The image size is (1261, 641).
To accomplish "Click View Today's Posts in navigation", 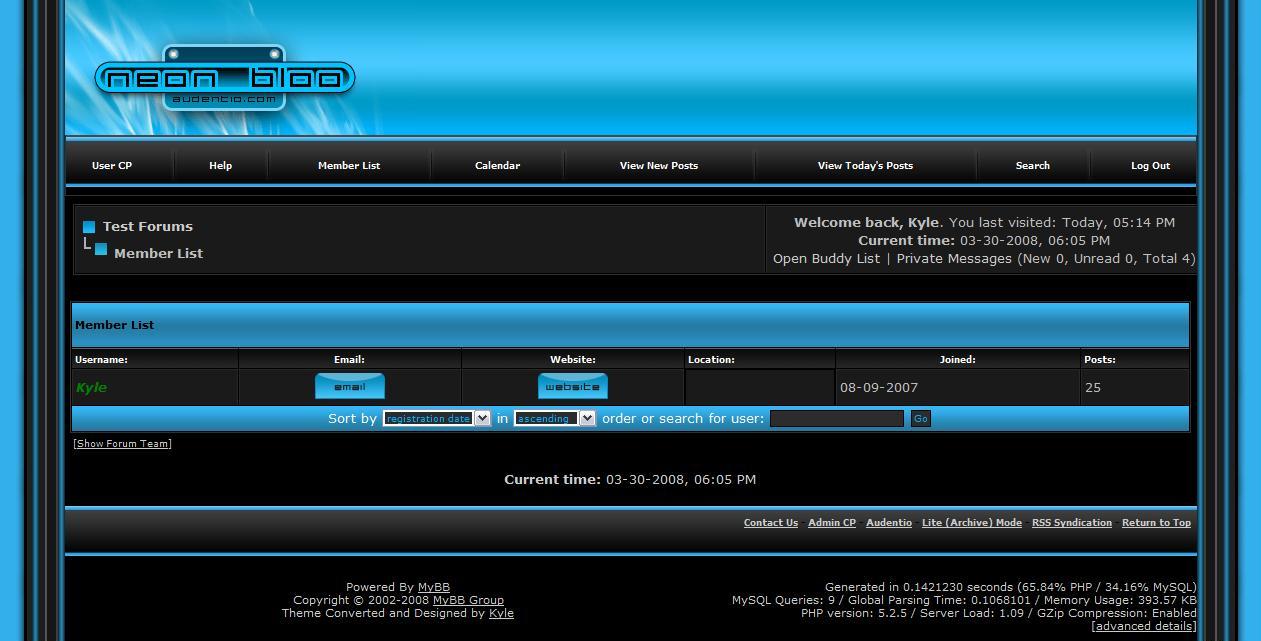I will [x=864, y=166].
